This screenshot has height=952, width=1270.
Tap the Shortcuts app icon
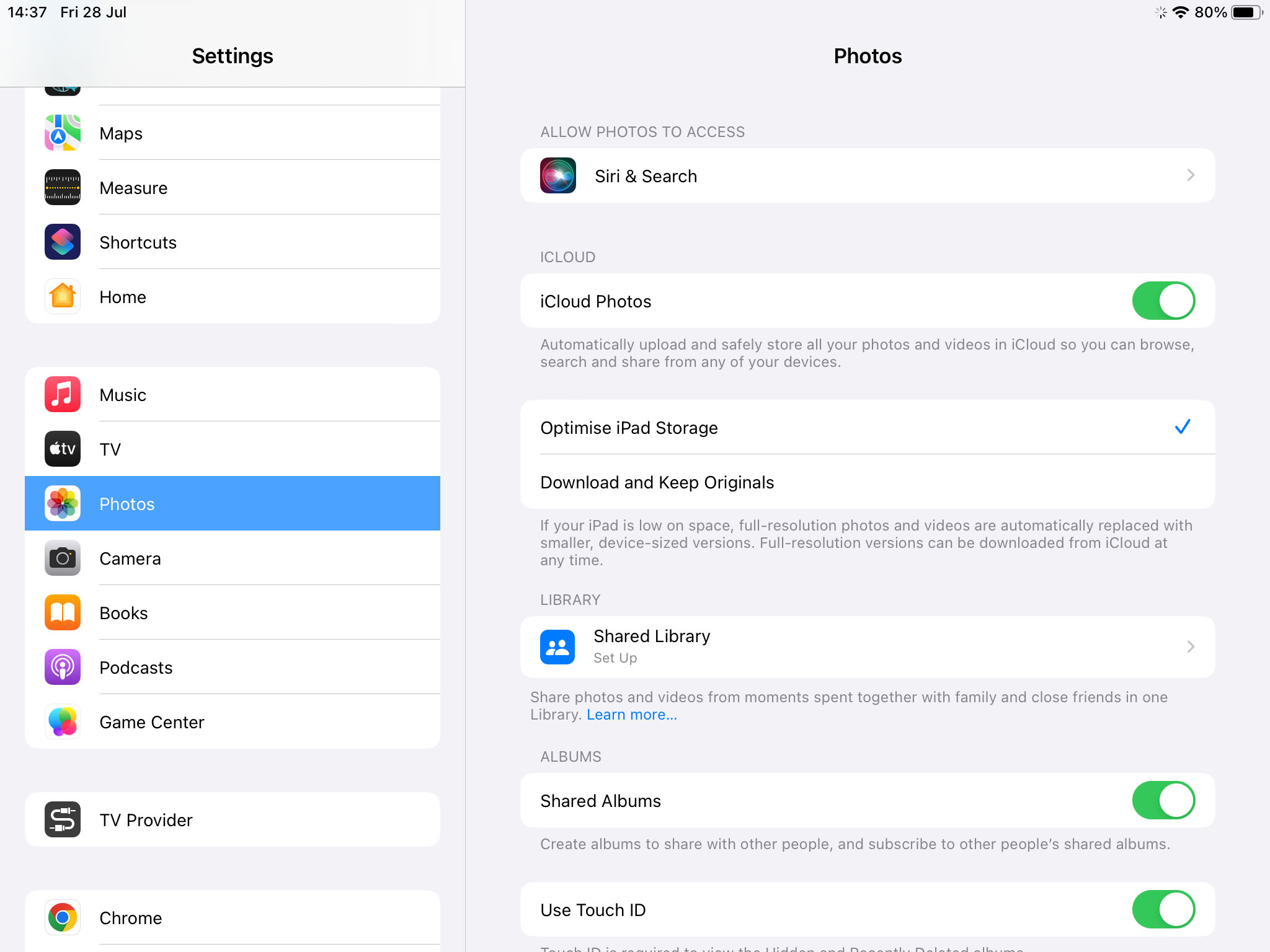pyautogui.click(x=63, y=242)
